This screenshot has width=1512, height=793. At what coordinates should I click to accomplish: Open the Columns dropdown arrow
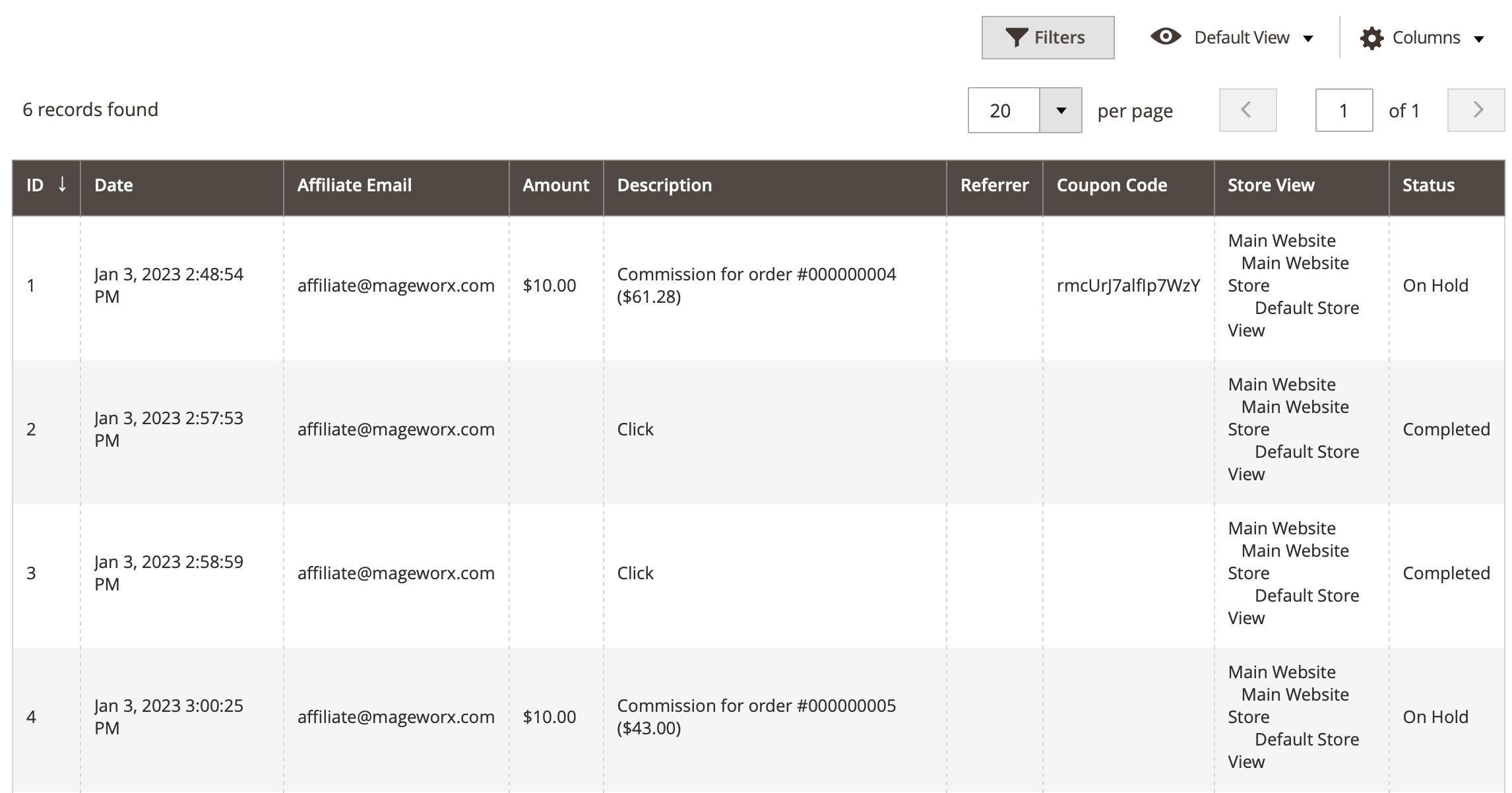(x=1479, y=39)
